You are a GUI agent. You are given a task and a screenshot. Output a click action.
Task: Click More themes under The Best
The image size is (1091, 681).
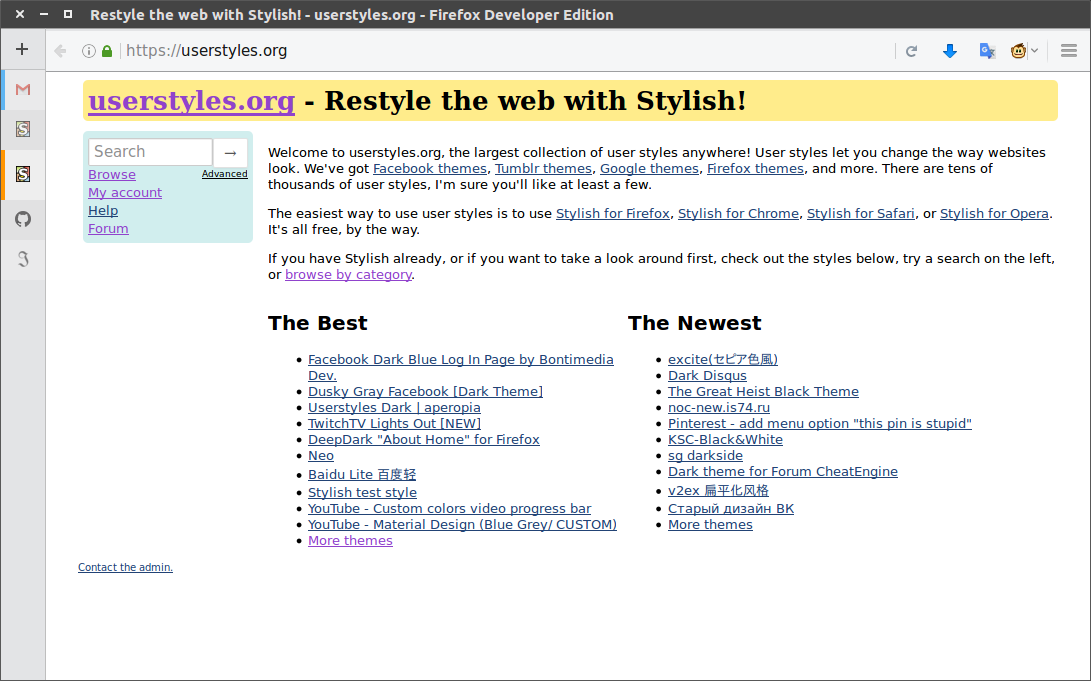click(x=350, y=540)
